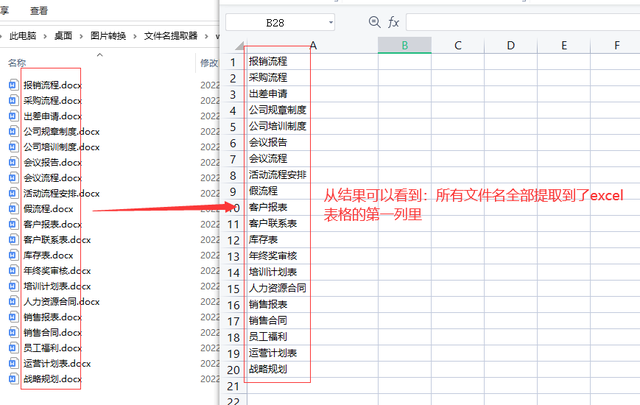Click the 人力资源合同.docx file icon
The image size is (640, 405).
coord(13,301)
